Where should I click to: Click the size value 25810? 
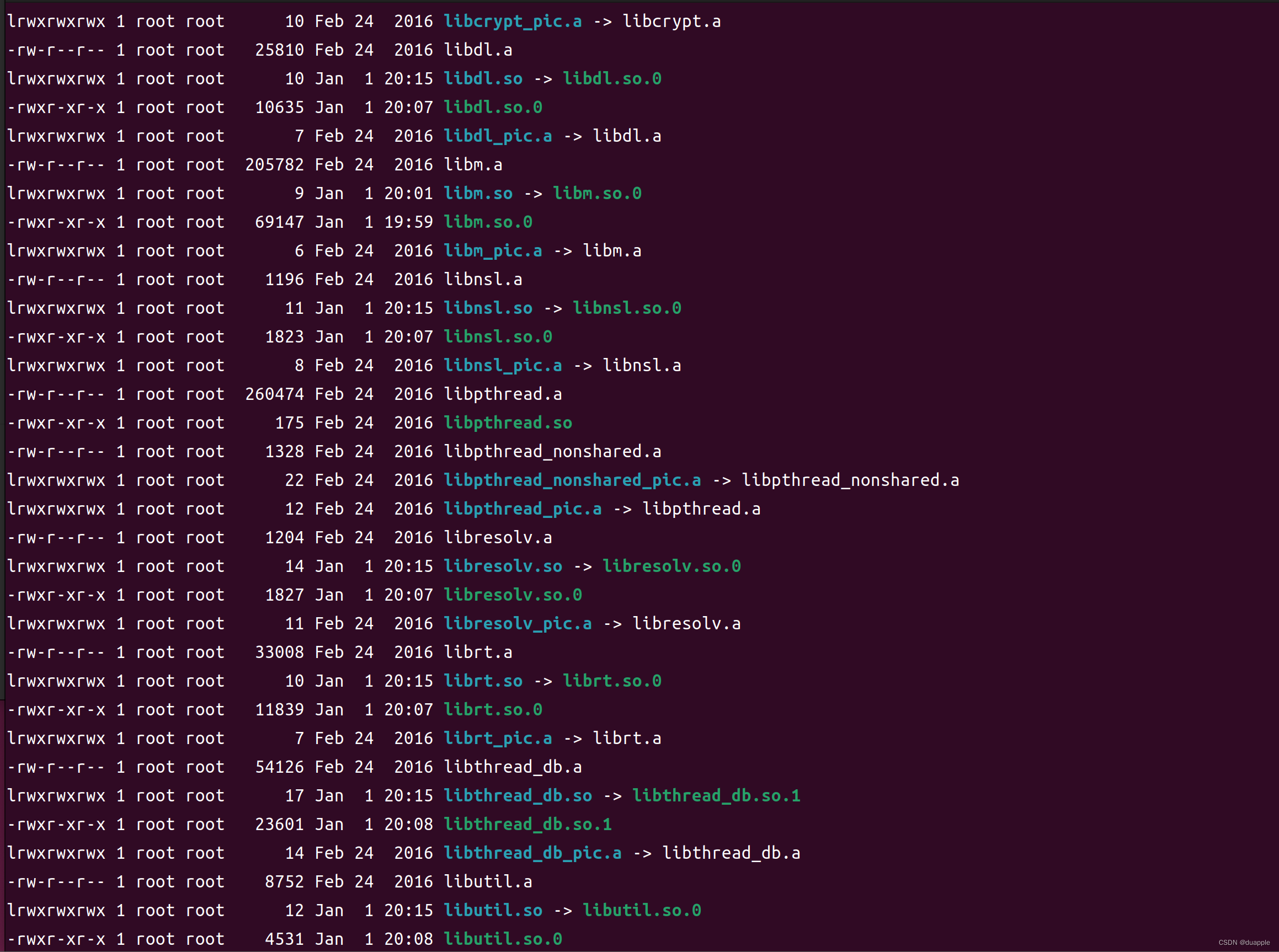tap(279, 50)
